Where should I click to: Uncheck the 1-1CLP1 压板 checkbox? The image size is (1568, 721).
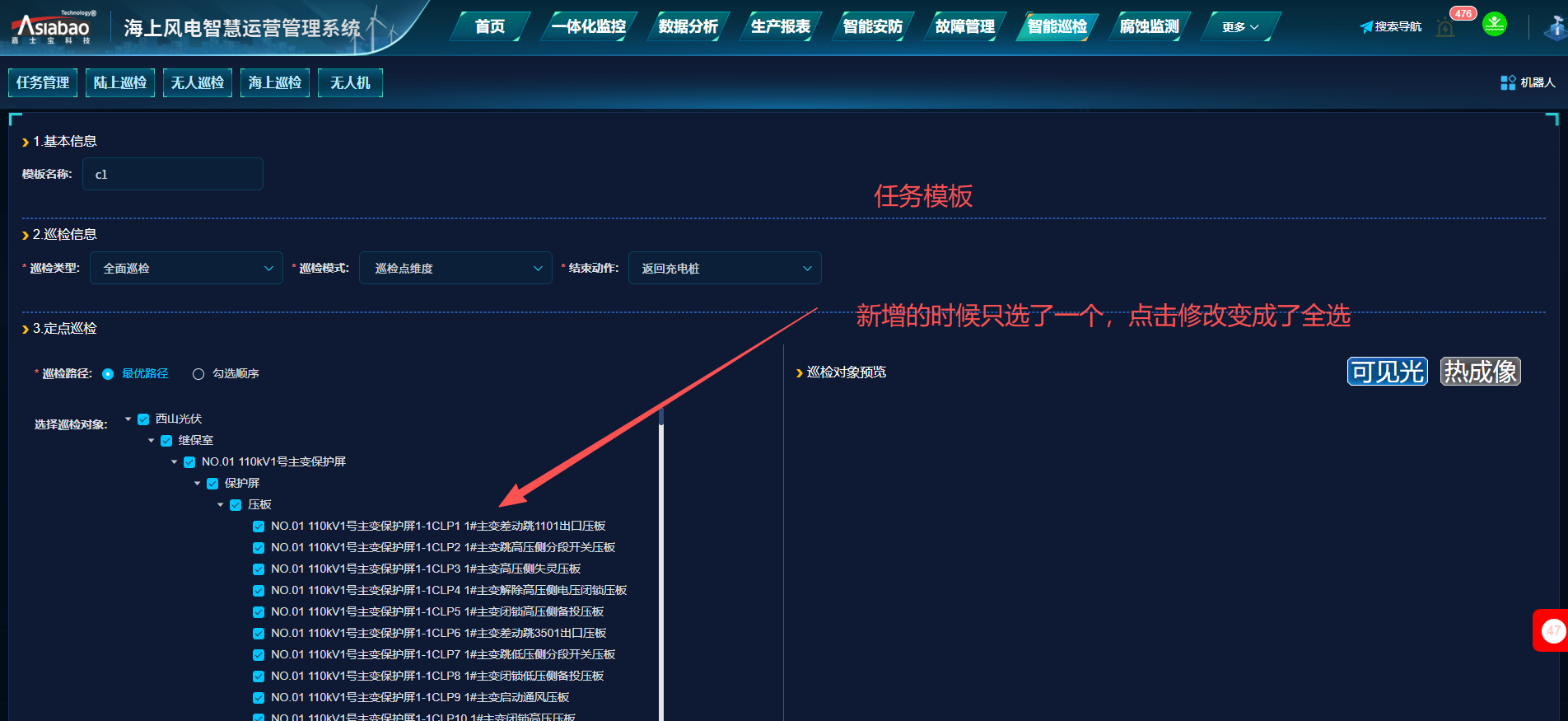[x=259, y=527]
